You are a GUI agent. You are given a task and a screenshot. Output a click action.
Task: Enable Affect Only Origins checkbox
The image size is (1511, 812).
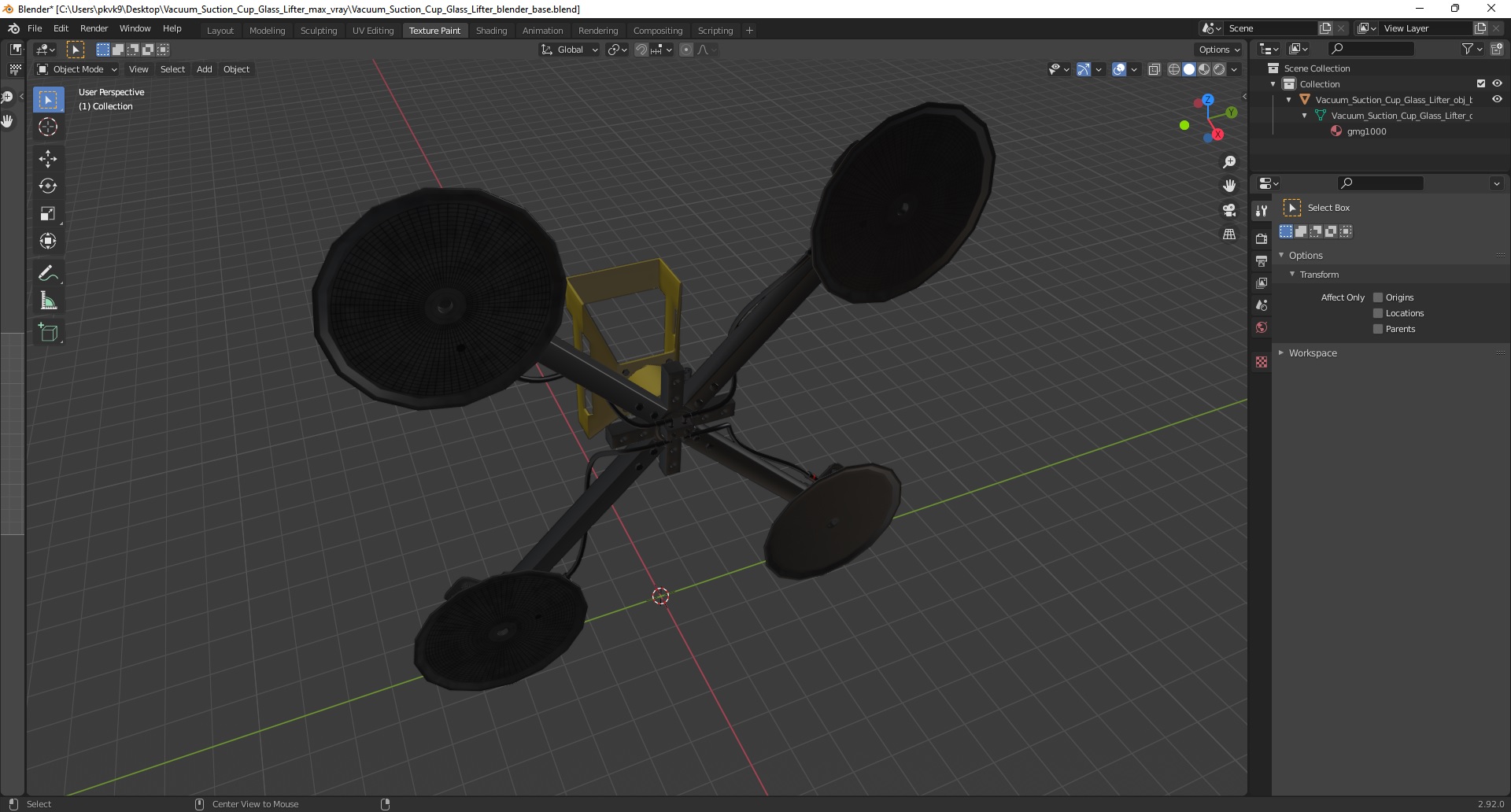[1378, 297]
